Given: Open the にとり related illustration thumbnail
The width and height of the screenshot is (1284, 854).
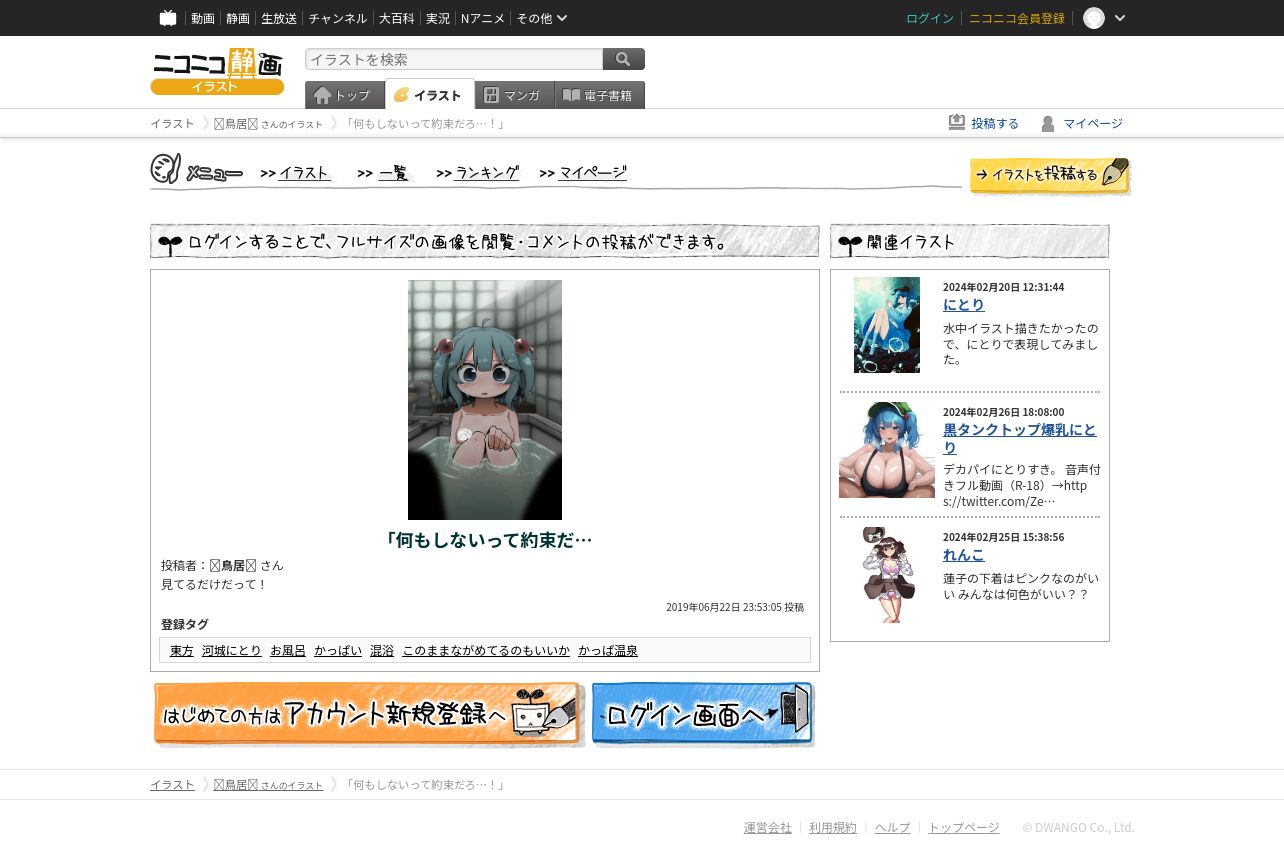Looking at the screenshot, I should tap(887, 325).
